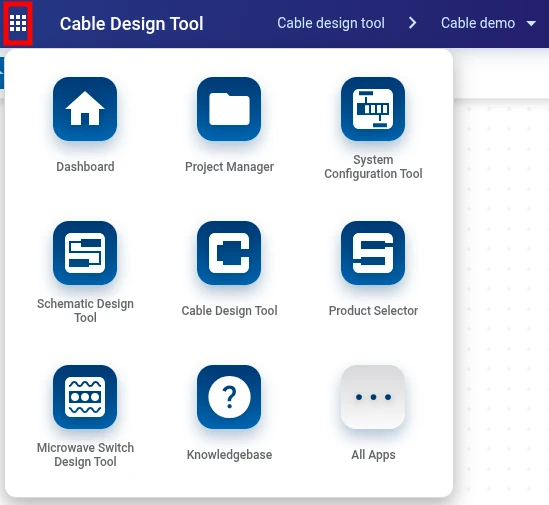This screenshot has width=549, height=505.
Task: Open the Cable demo project selector
Action: point(488,23)
